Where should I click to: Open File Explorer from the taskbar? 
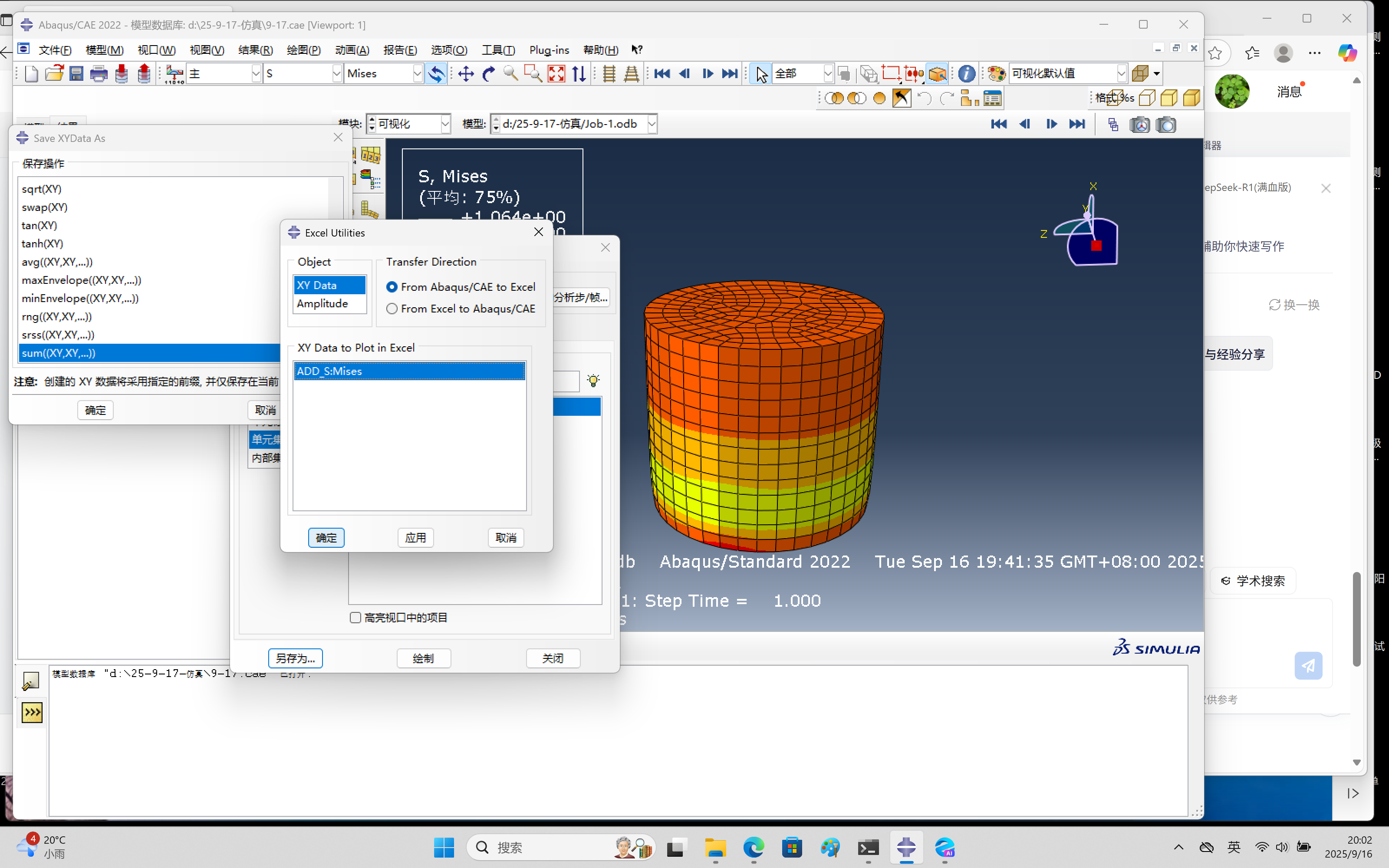[x=715, y=848]
